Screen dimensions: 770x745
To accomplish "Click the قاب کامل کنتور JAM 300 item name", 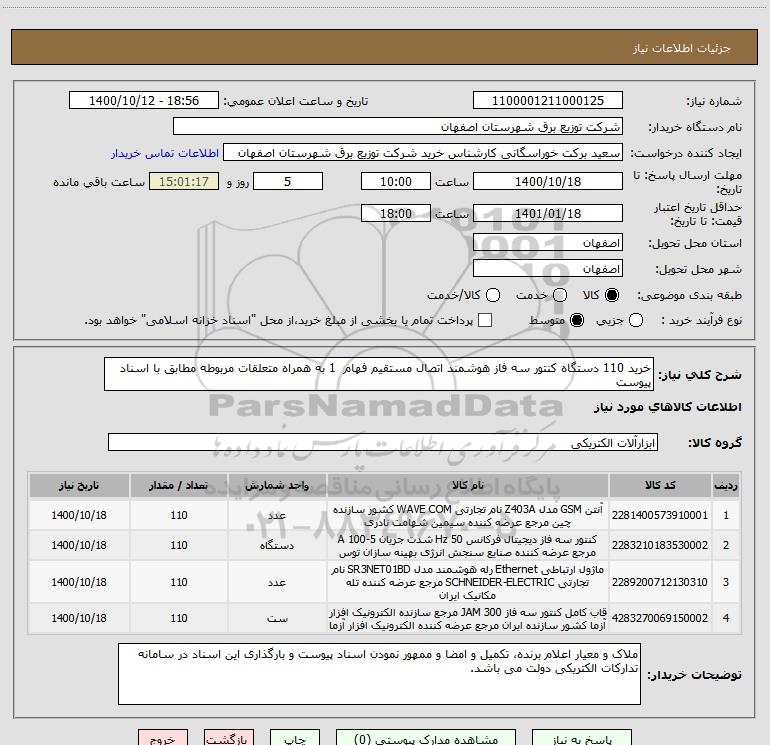I will pos(468,619).
